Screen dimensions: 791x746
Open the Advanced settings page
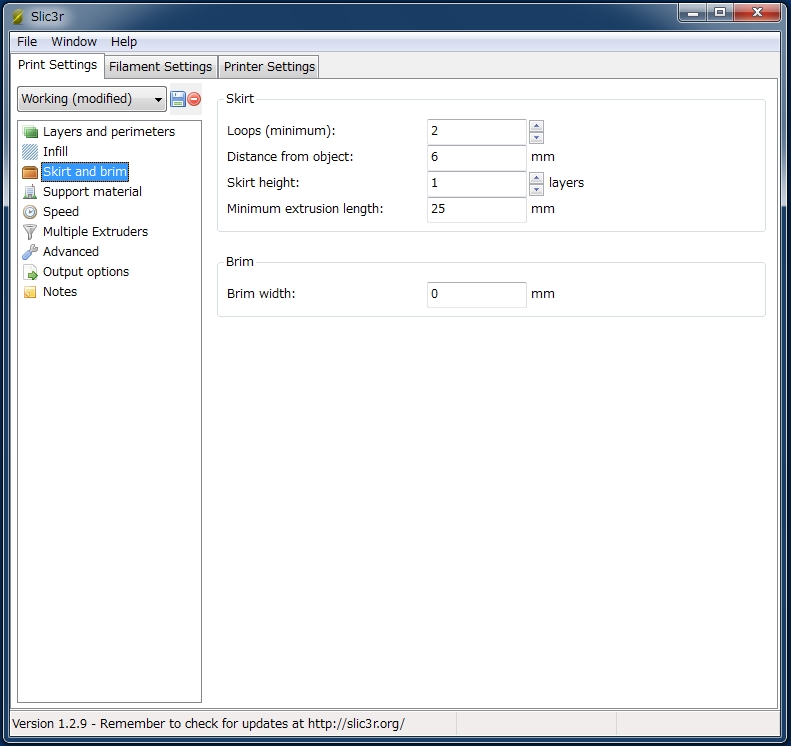[x=71, y=252]
